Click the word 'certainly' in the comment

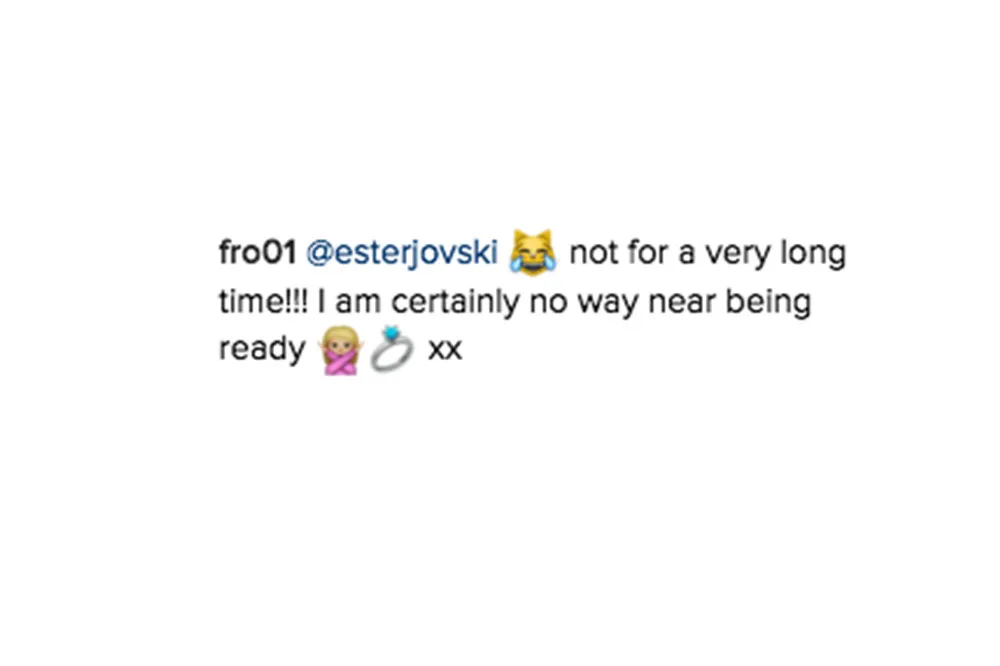point(455,302)
